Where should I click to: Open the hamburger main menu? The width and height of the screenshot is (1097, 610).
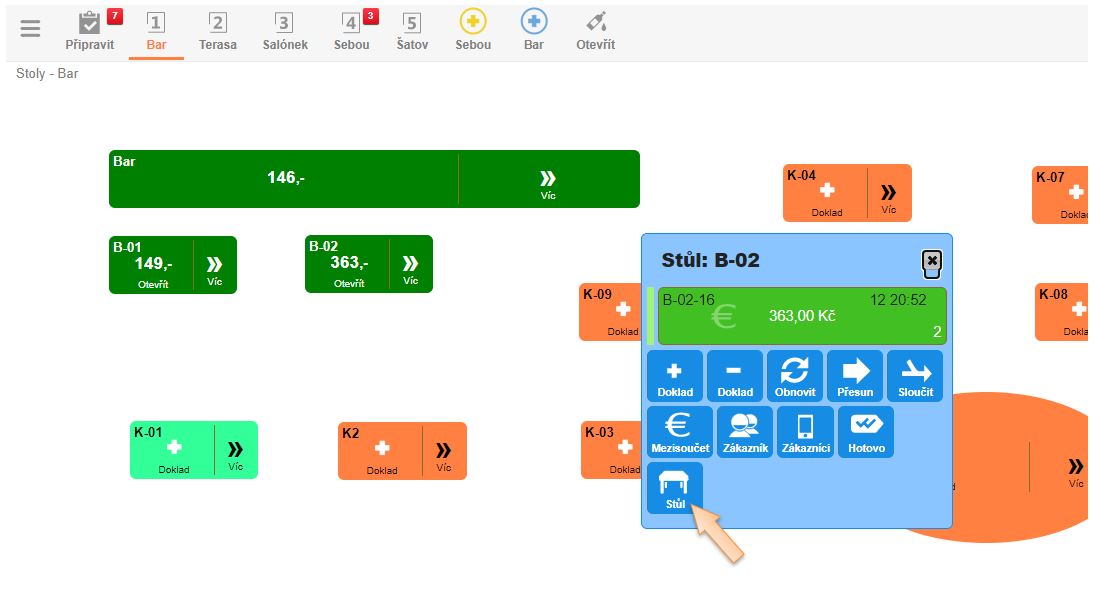coord(31,29)
